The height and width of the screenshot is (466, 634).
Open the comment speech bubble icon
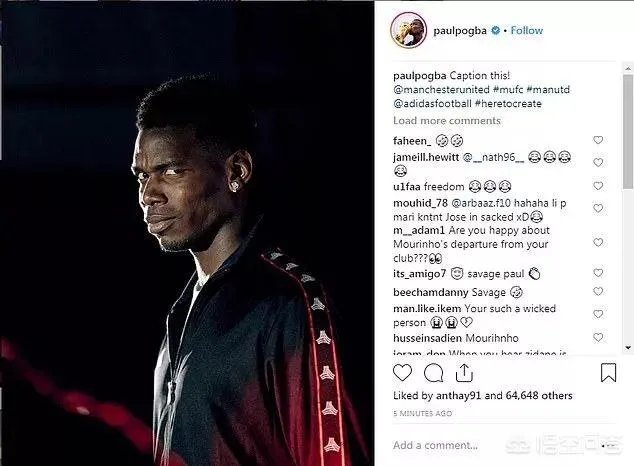(433, 373)
